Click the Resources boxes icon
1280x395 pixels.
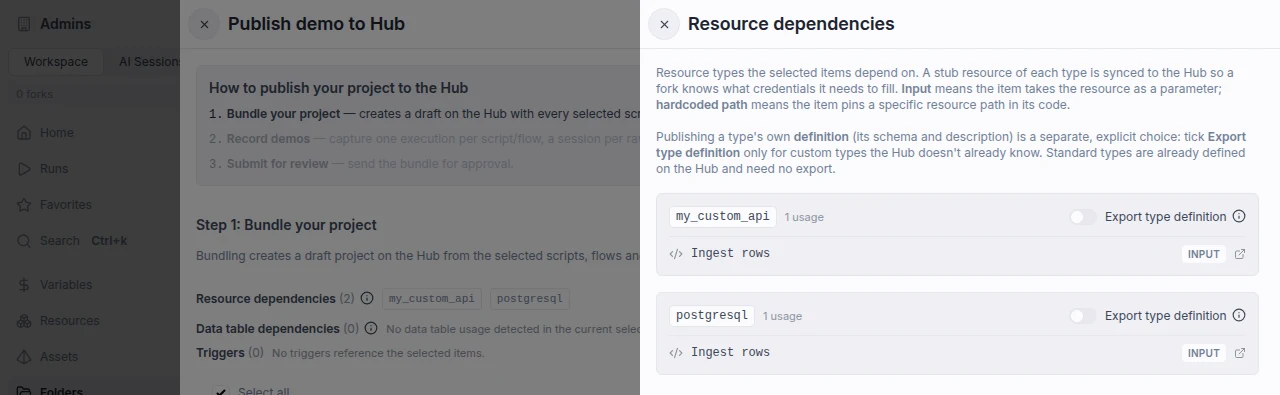tap(24, 321)
